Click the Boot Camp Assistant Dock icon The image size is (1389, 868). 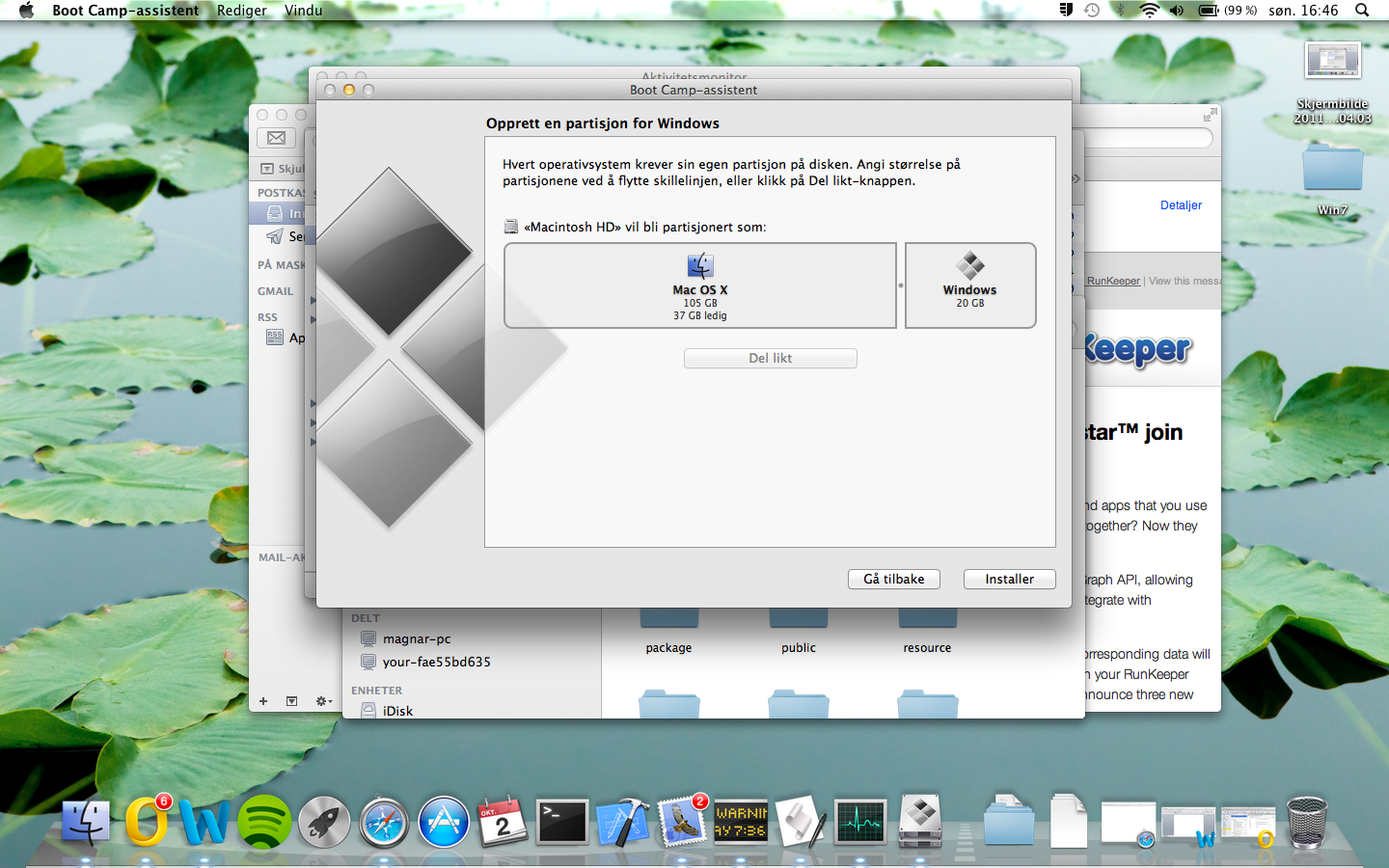coord(920,821)
